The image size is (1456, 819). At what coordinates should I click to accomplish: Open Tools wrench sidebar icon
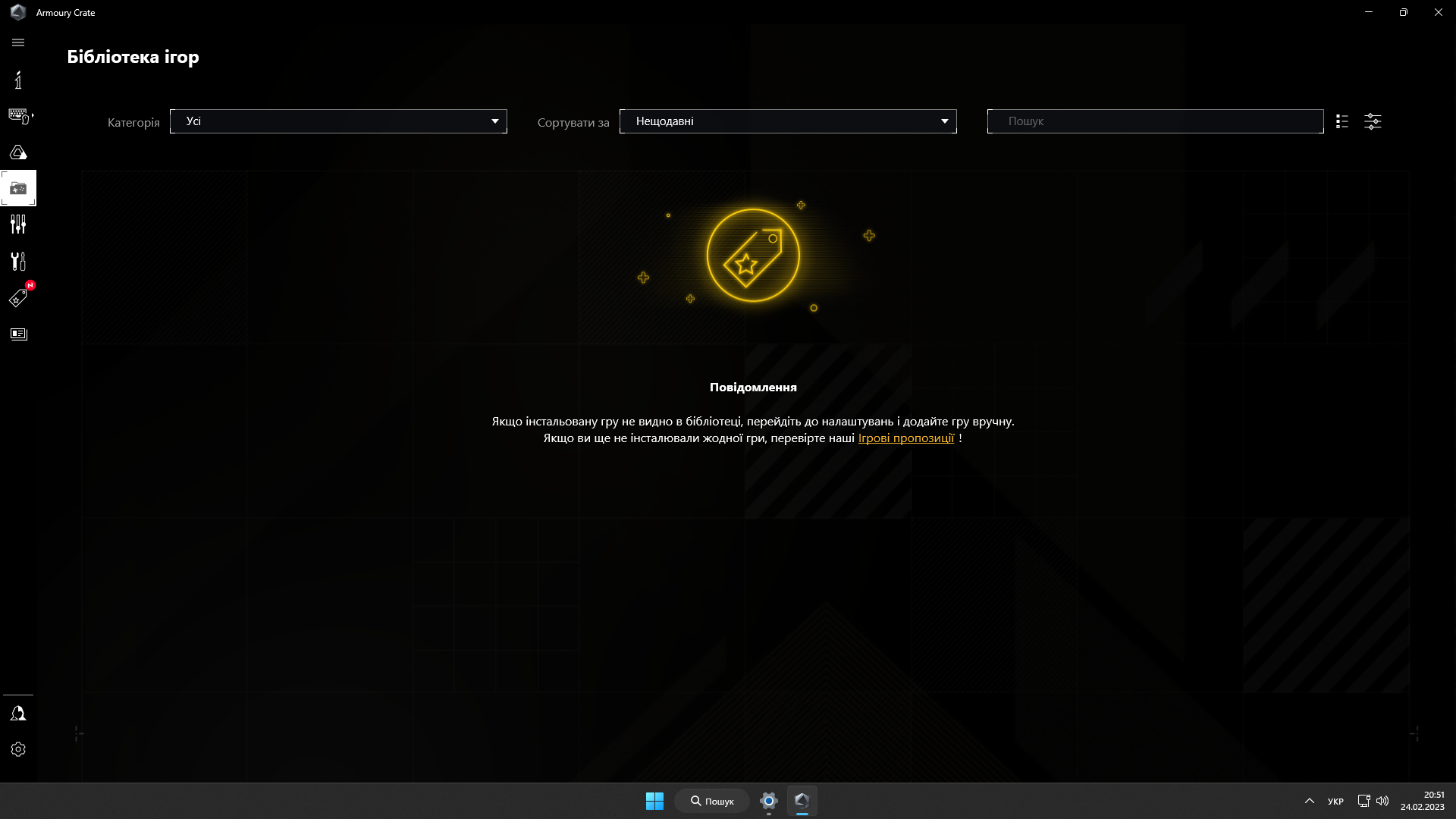tap(18, 261)
